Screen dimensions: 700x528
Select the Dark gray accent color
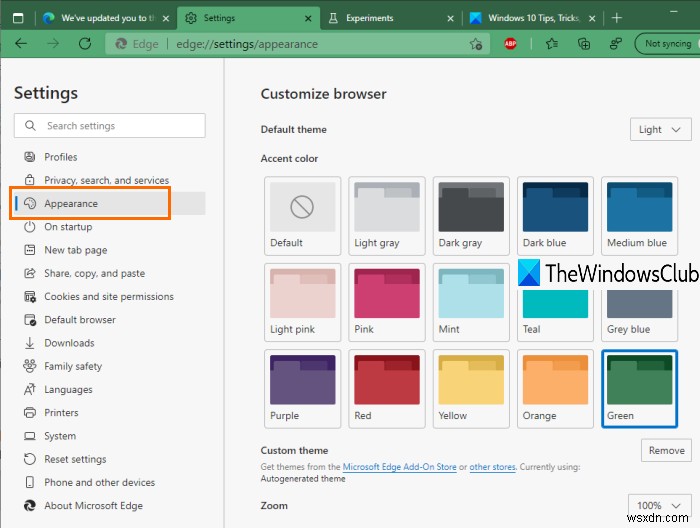pos(471,216)
